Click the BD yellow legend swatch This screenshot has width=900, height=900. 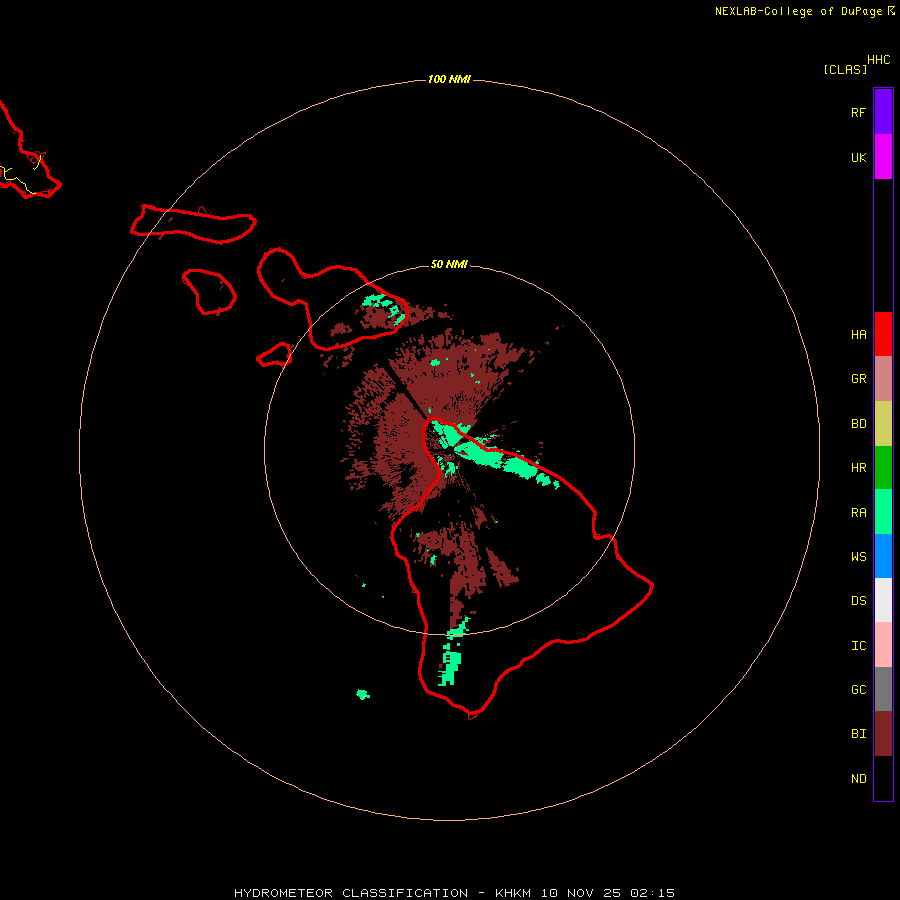coord(883,424)
